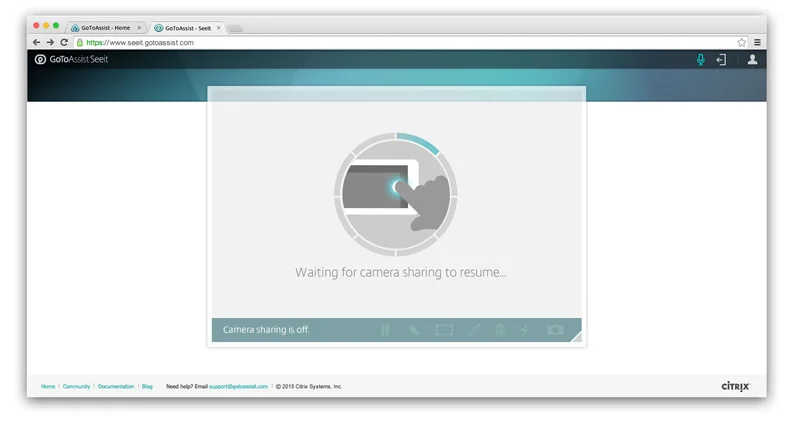The width and height of the screenshot is (793, 425).
Task: Open the Documentation footer link
Action: tap(116, 387)
